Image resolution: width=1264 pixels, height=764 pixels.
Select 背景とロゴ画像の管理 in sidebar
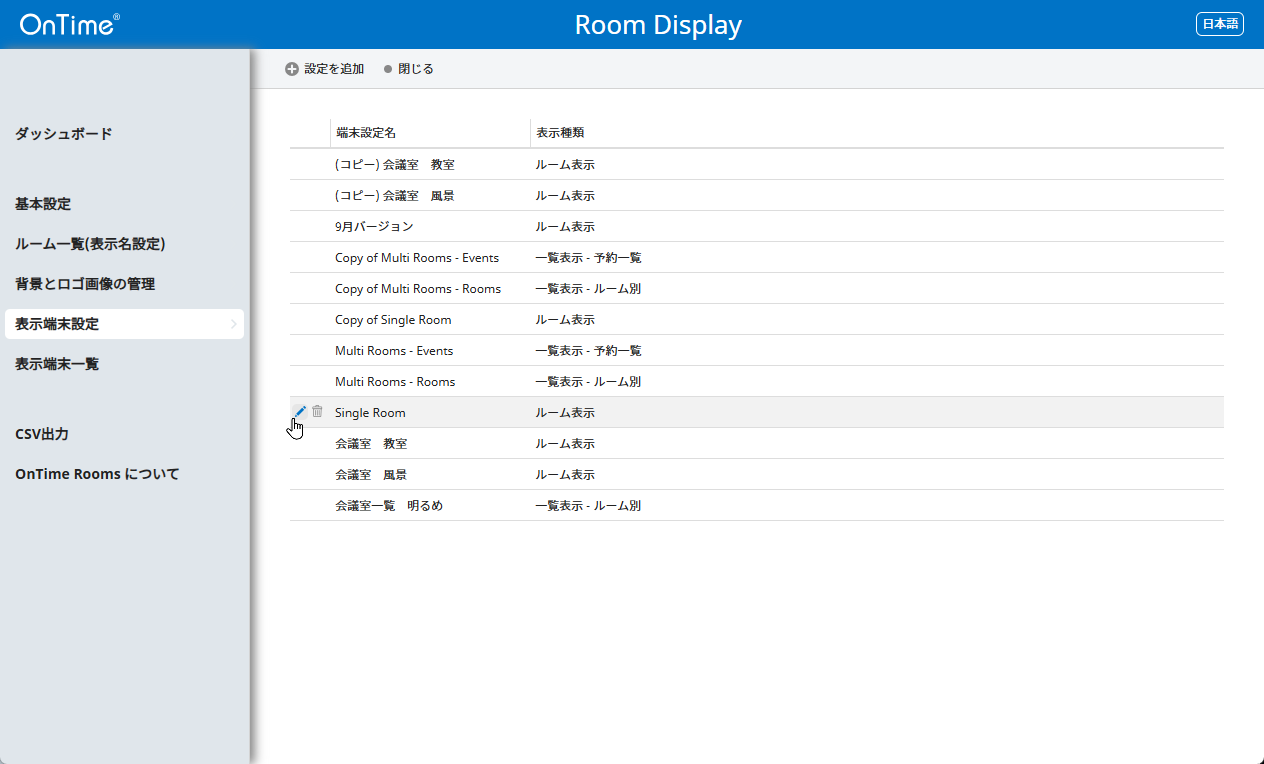tap(85, 284)
